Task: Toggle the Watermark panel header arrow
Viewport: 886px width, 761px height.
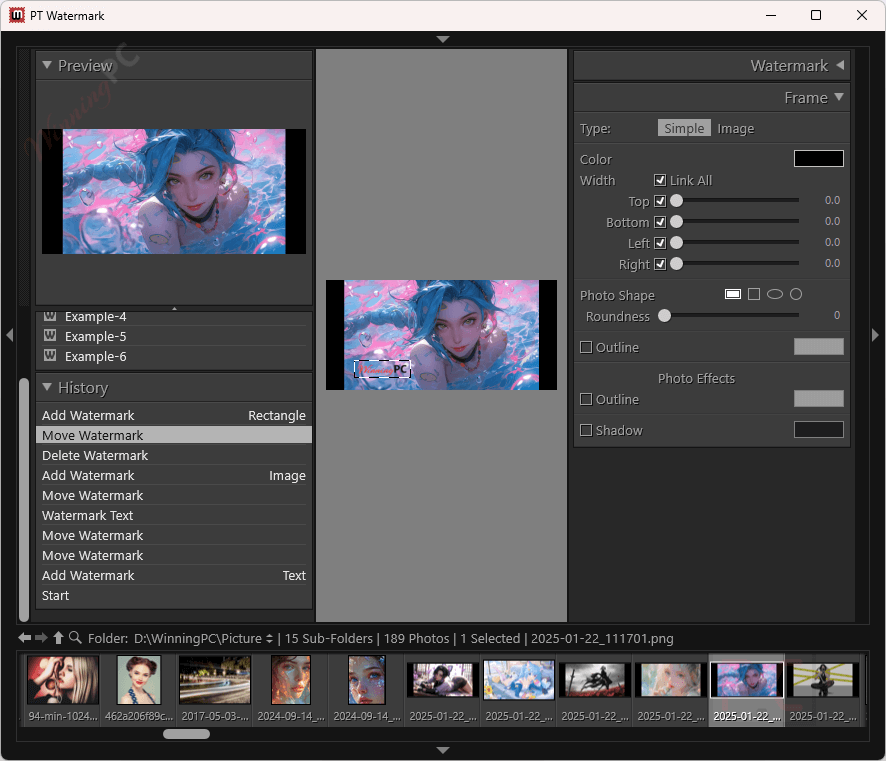Action: click(840, 65)
